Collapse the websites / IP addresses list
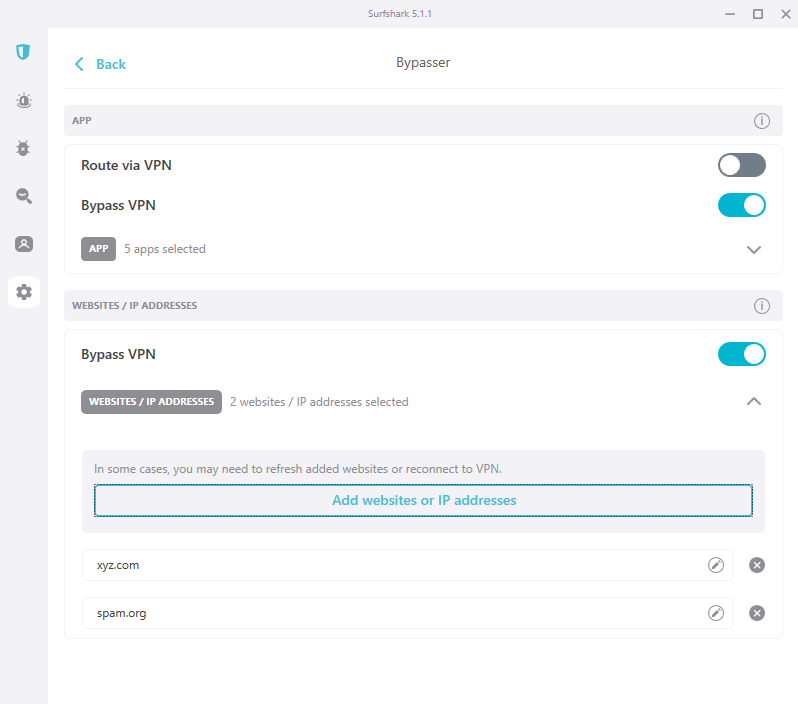Image resolution: width=798 pixels, height=704 pixels. [754, 402]
